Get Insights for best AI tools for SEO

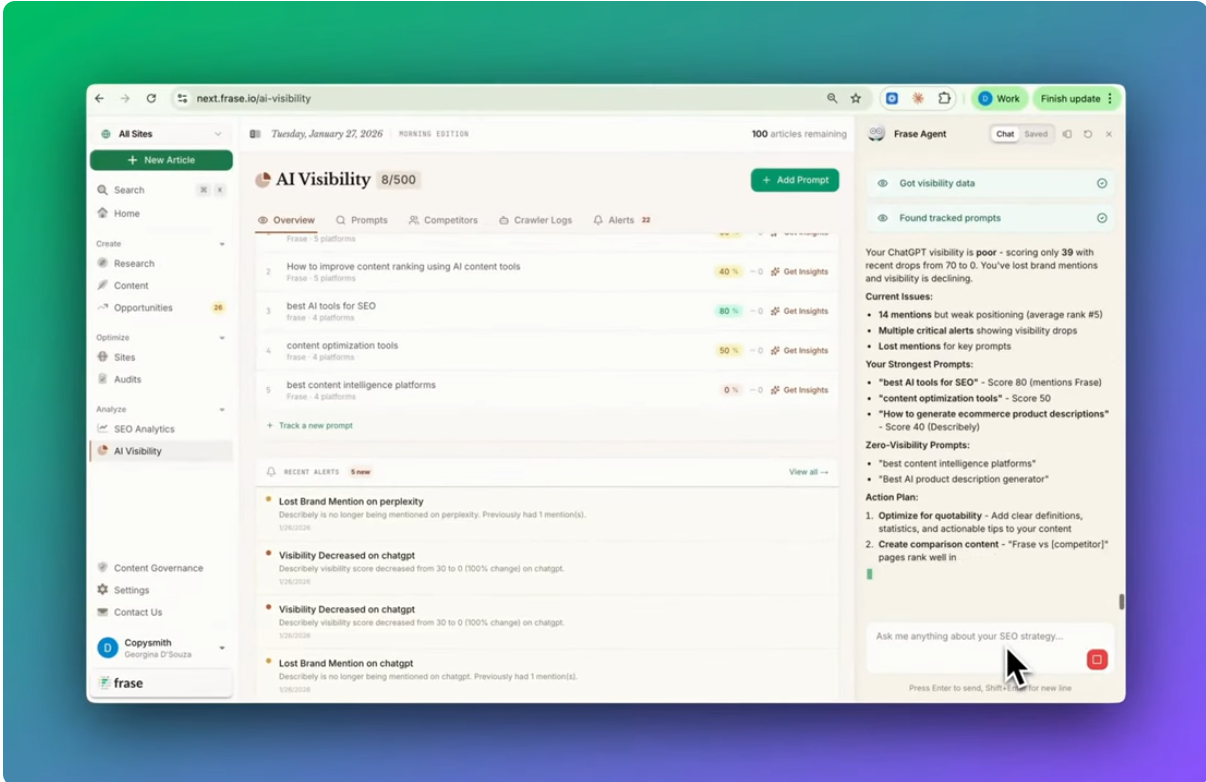[800, 311]
